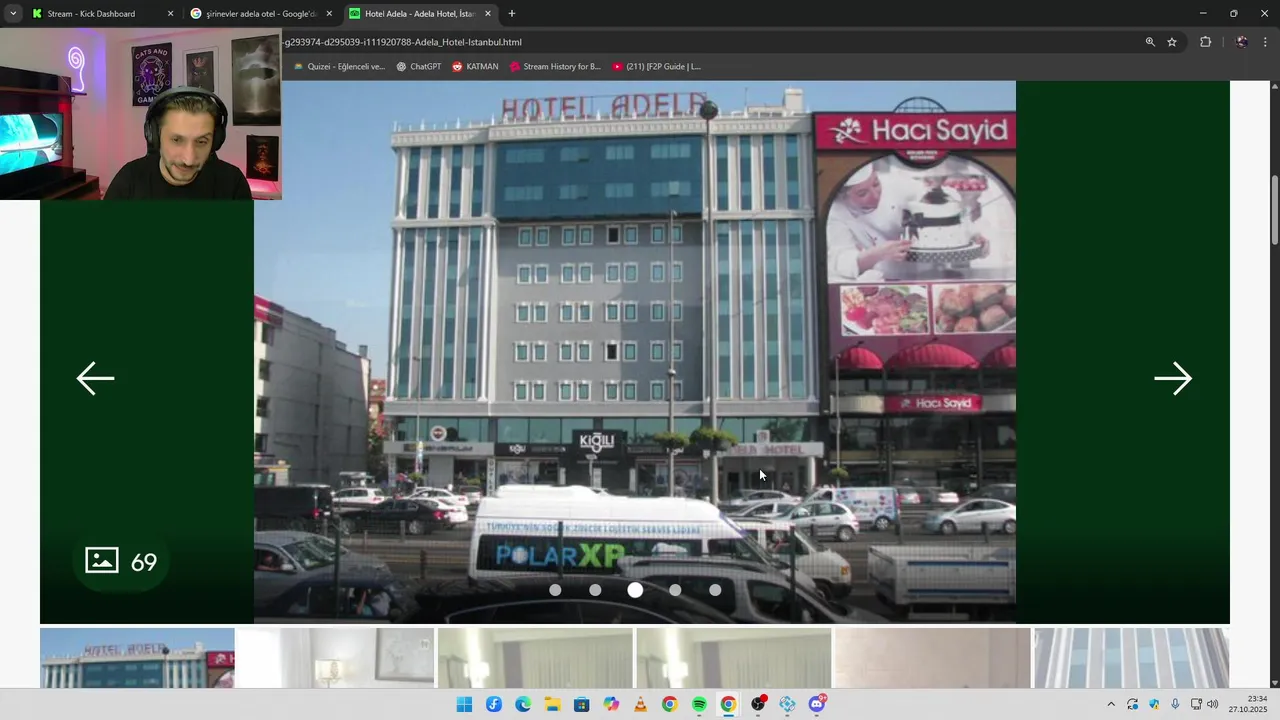The width and height of the screenshot is (1280, 720).
Task: Open the last thumbnail showing building columns
Action: tap(1131, 658)
